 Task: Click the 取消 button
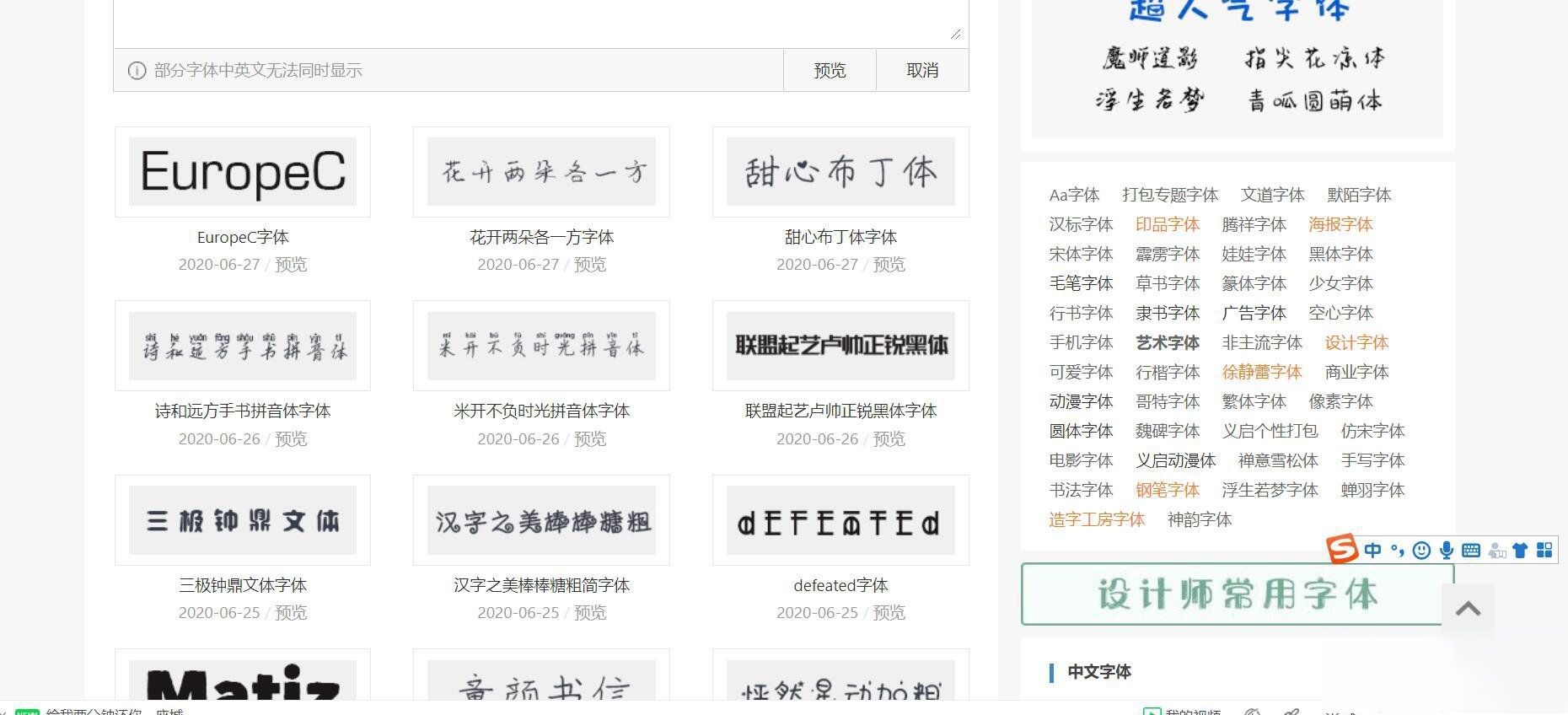922,70
